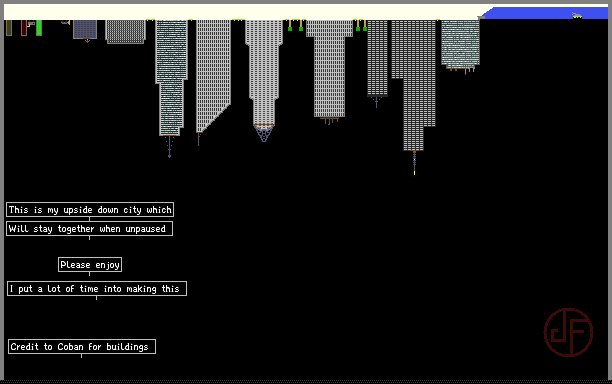The width and height of the screenshot is (612, 384).
Task: Click the small purple-blue square building
Action: pos(85,29)
